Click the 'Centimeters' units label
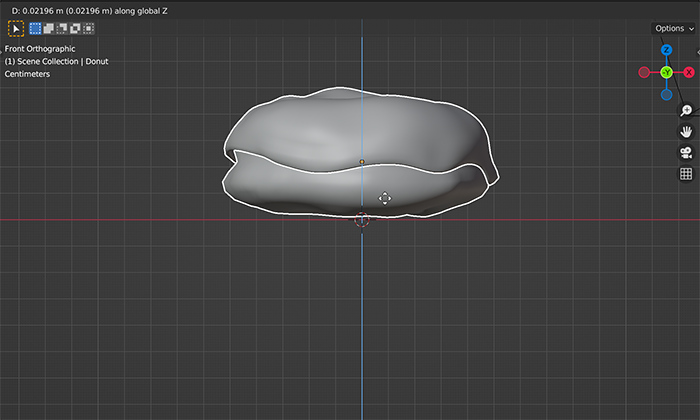This screenshot has width=700, height=420. point(27,74)
